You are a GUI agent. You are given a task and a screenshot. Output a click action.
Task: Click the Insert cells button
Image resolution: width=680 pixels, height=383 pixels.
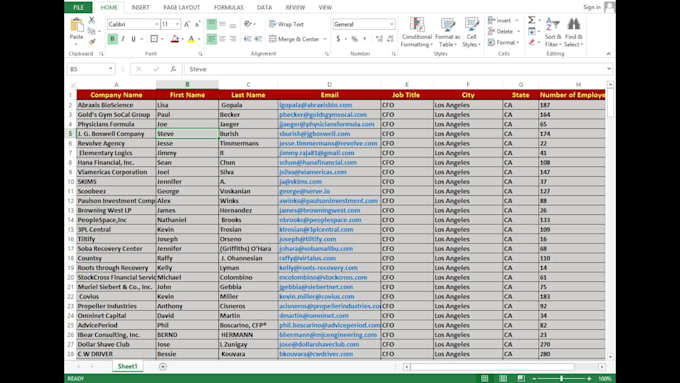(503, 20)
